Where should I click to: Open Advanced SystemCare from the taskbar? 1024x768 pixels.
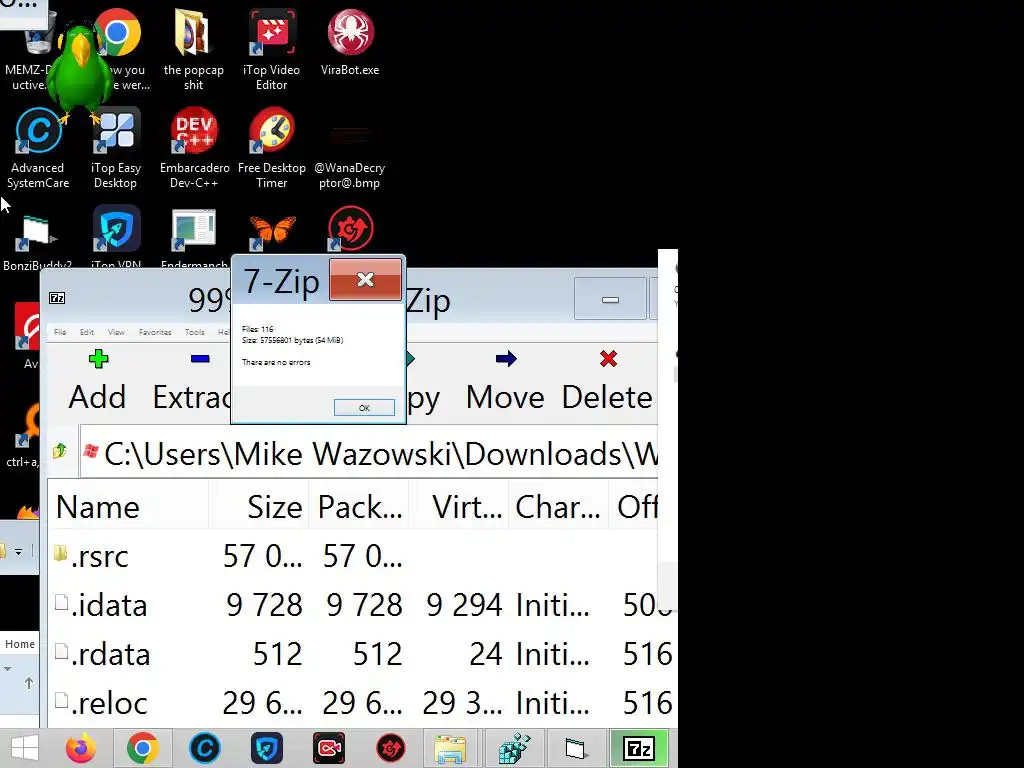click(204, 748)
